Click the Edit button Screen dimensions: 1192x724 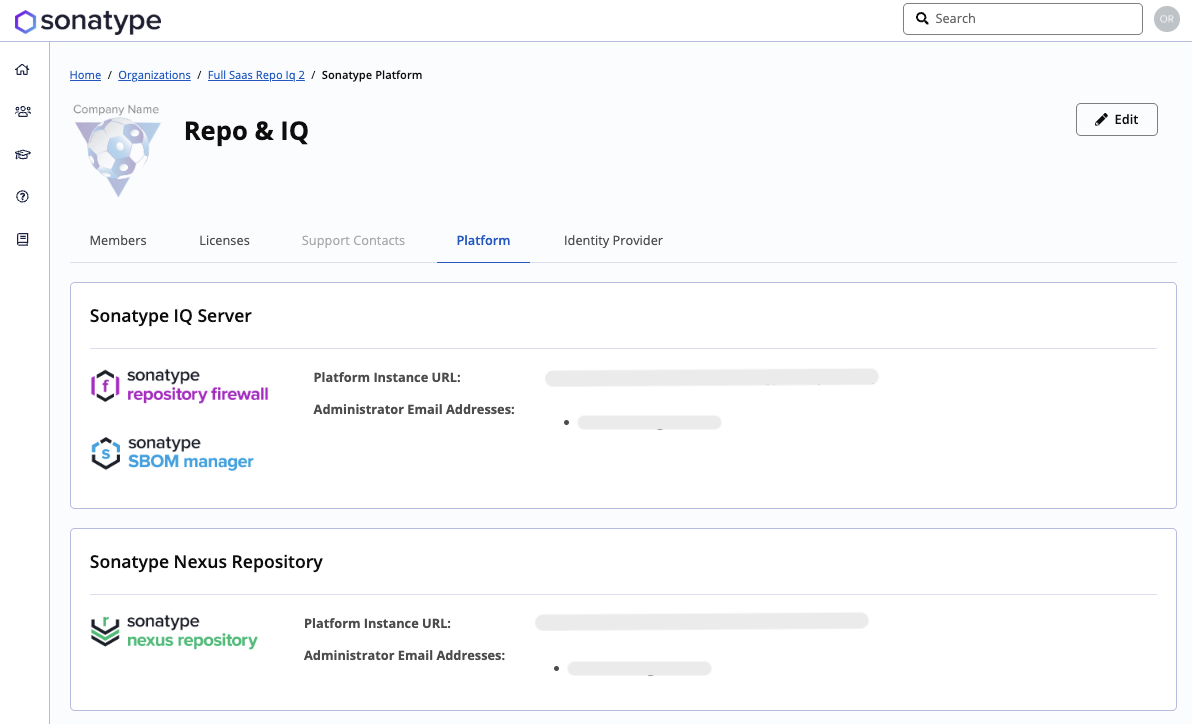[1116, 119]
